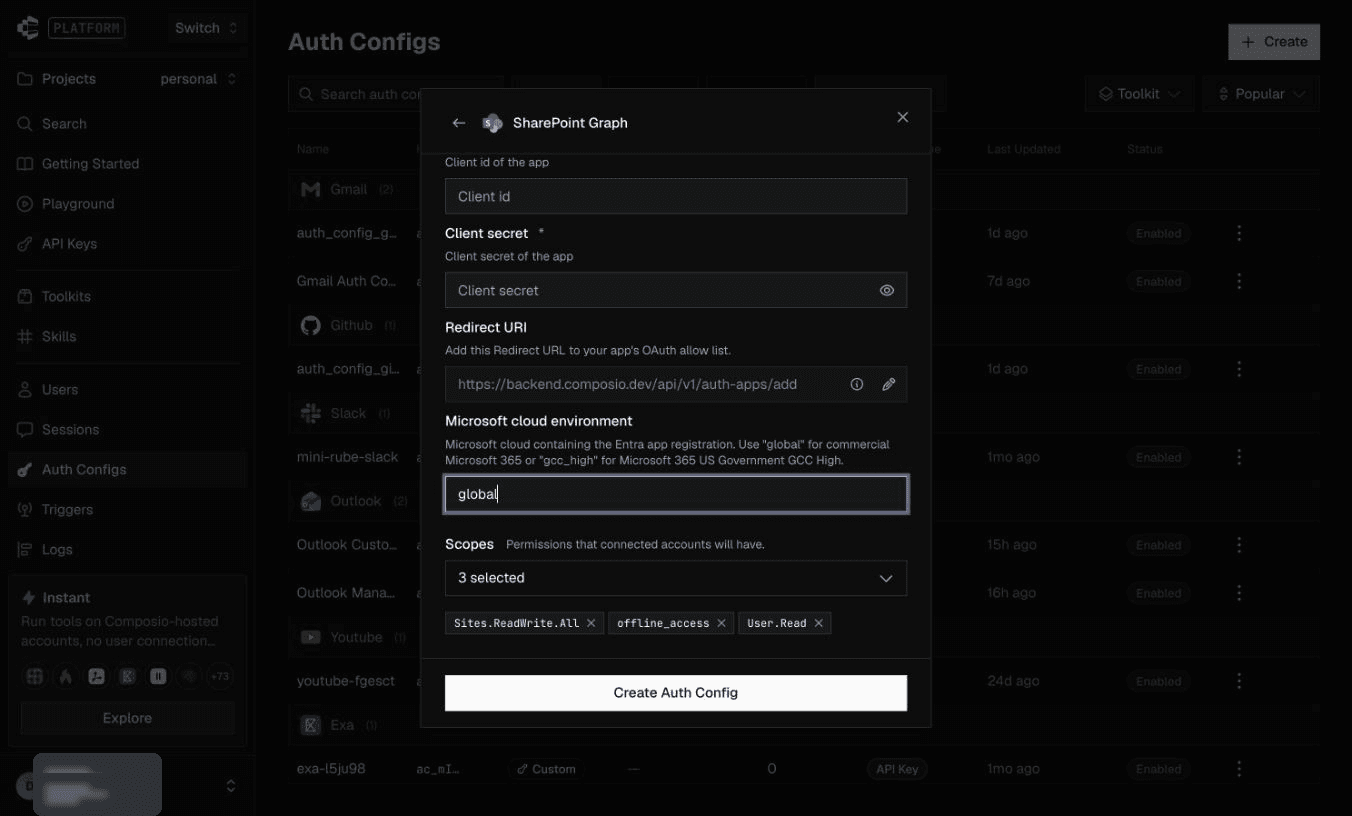
Task: Open the Switch dropdown in sidebar
Action: click(x=206, y=28)
